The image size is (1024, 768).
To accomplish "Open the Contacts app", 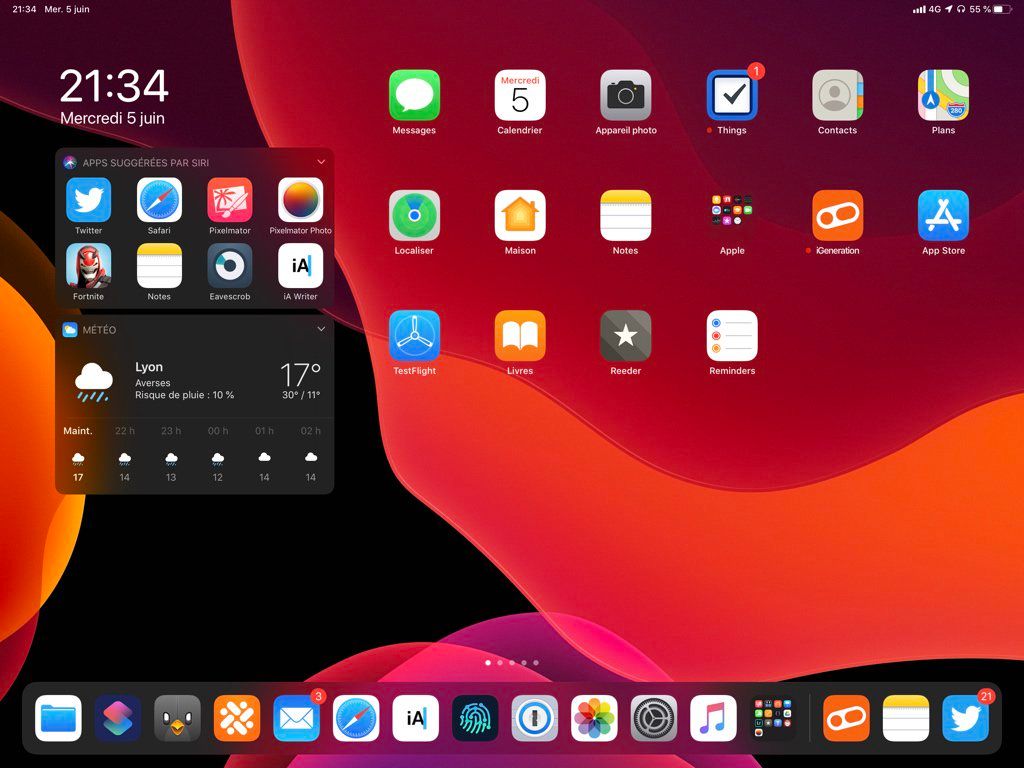I will [x=838, y=95].
